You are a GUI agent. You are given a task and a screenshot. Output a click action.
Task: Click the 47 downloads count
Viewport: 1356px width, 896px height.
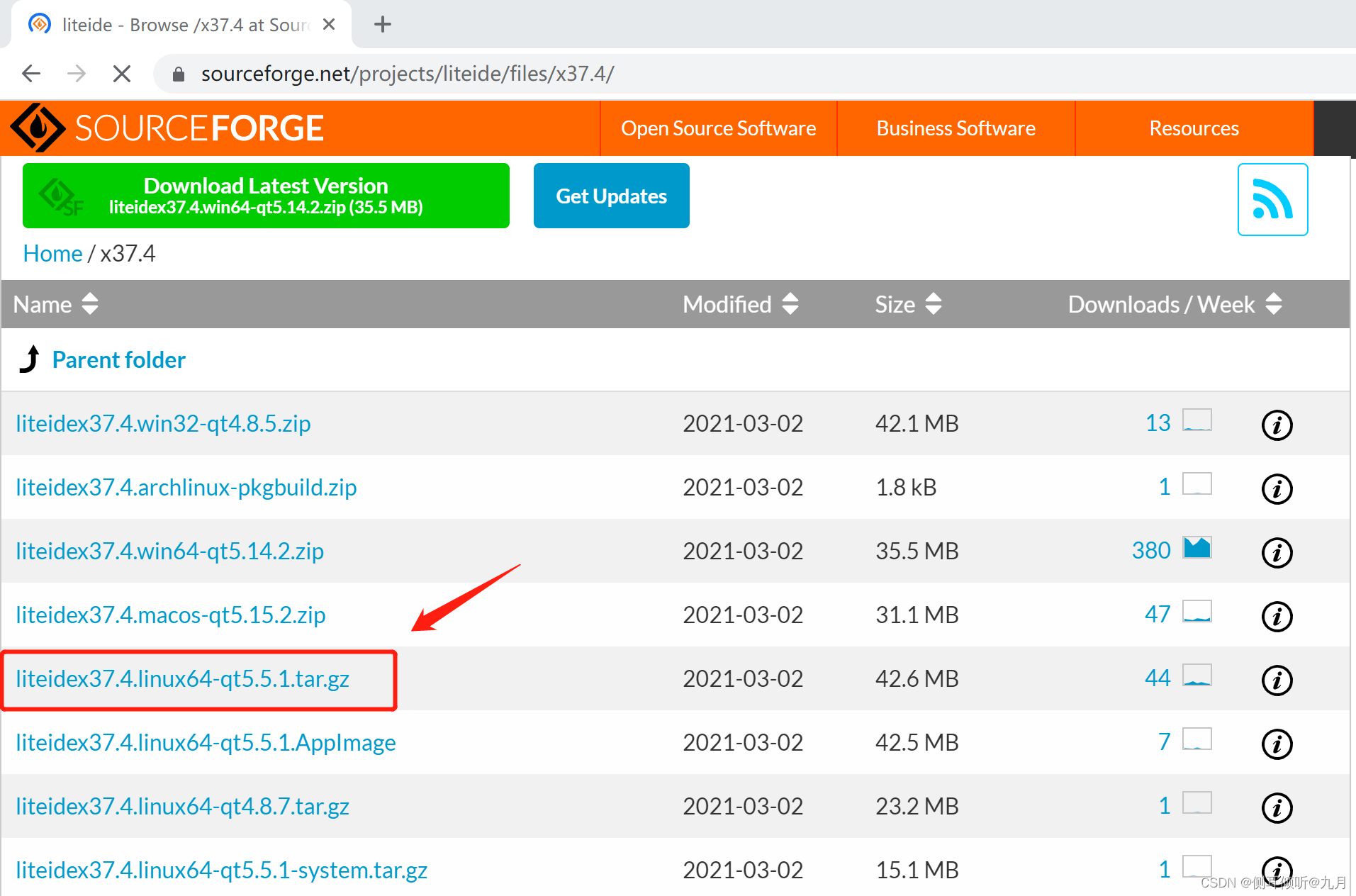click(1158, 615)
